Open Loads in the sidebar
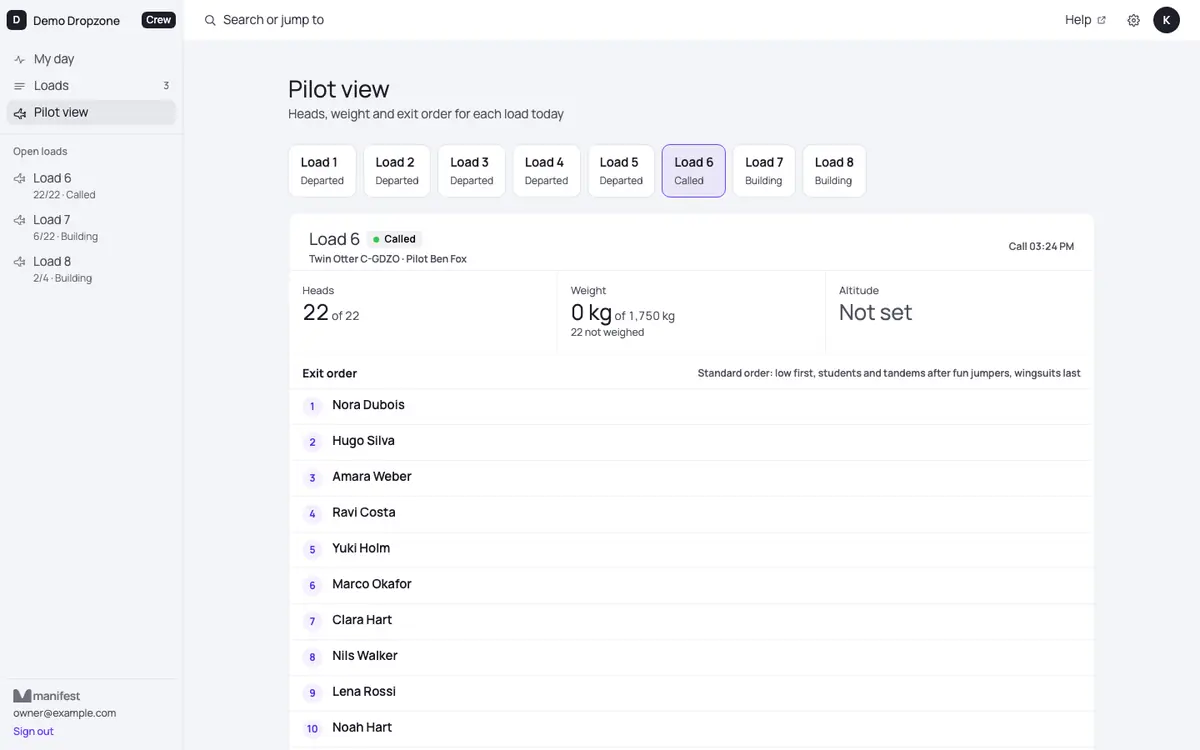This screenshot has height=750, width=1200. coord(91,86)
